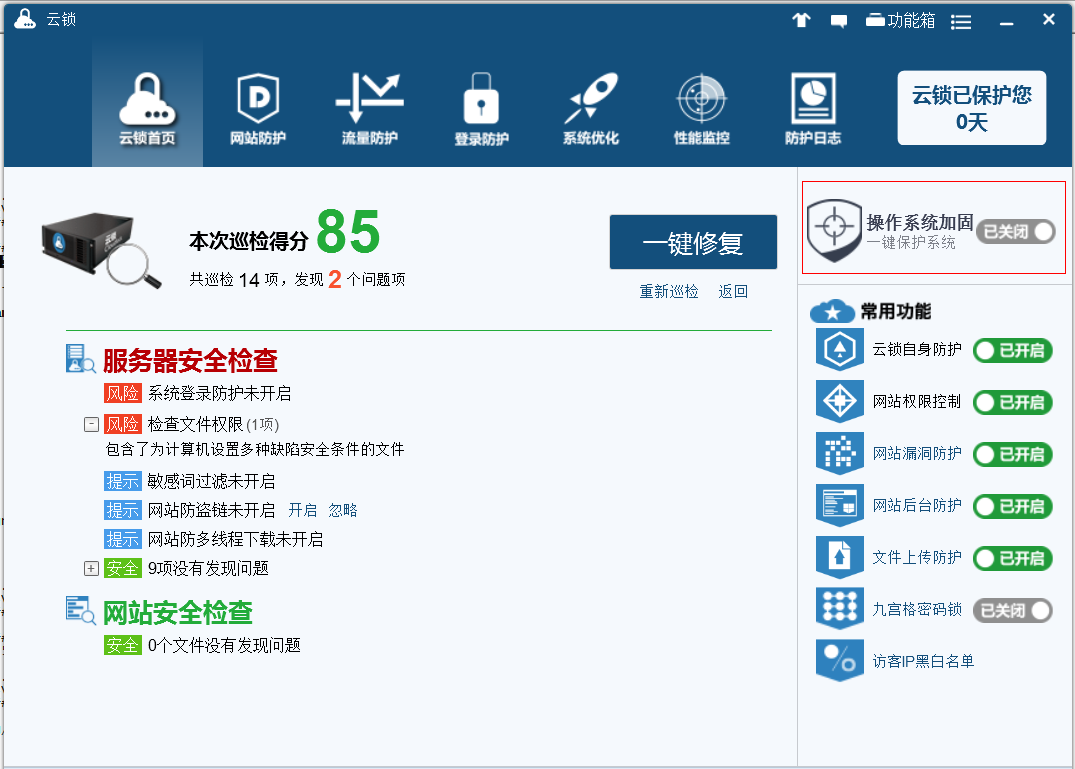Open the 访客IP黑白名单 link

923,661
